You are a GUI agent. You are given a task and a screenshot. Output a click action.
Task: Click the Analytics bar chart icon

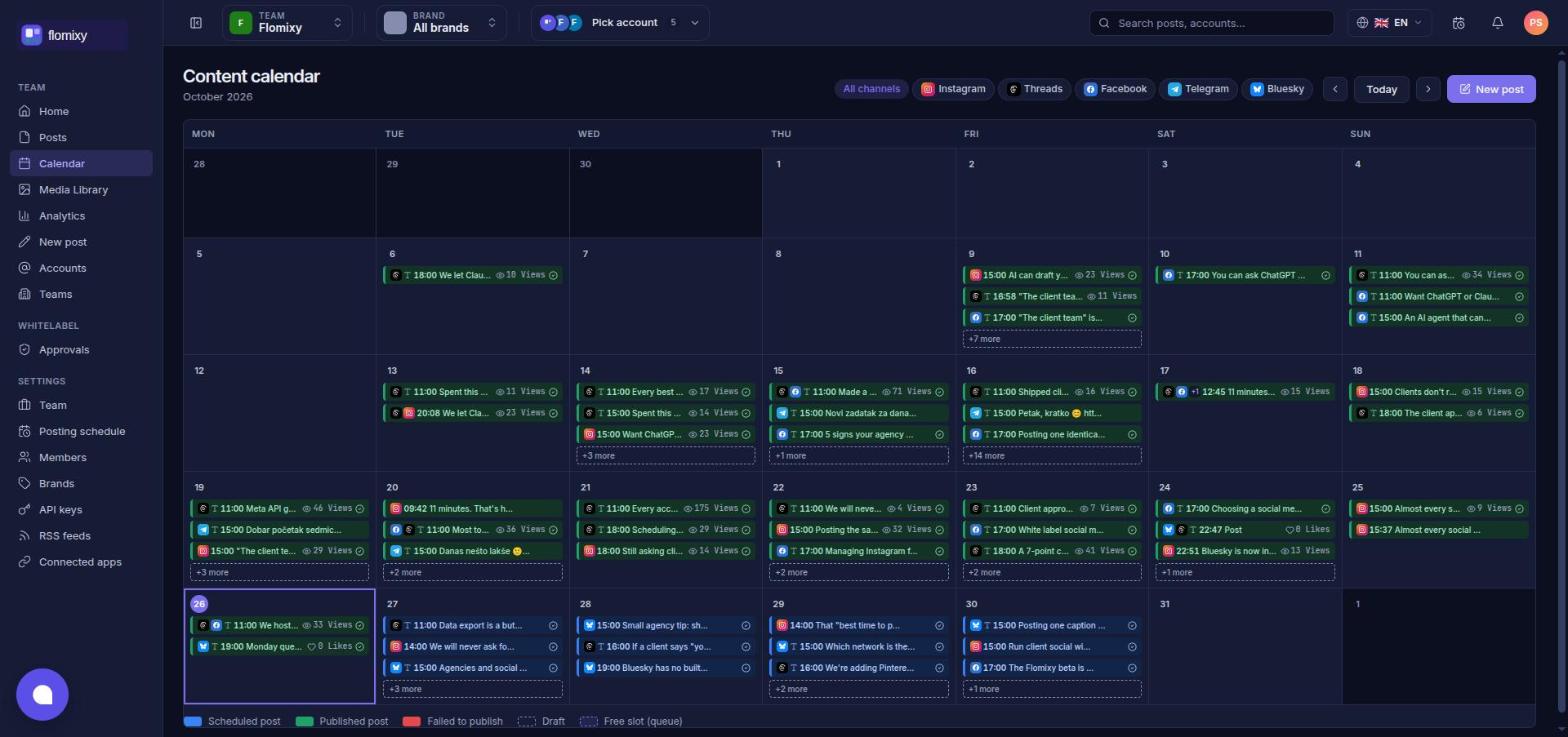25,216
